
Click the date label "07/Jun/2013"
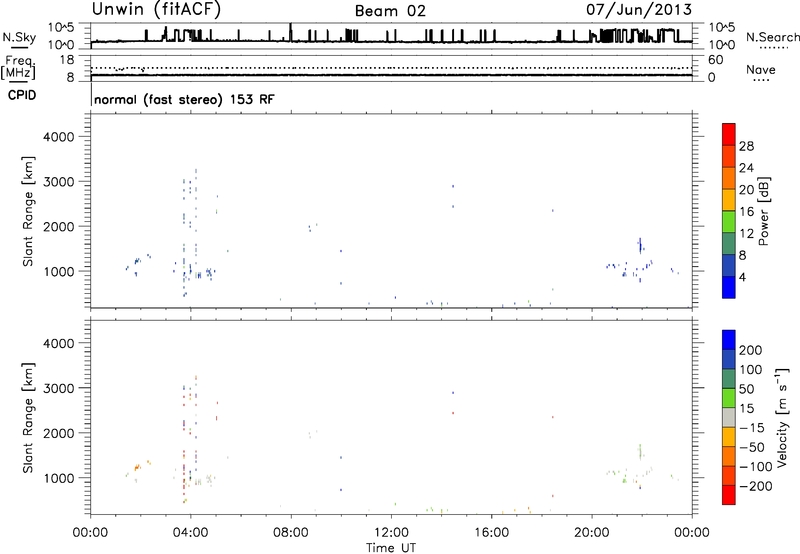(639, 10)
